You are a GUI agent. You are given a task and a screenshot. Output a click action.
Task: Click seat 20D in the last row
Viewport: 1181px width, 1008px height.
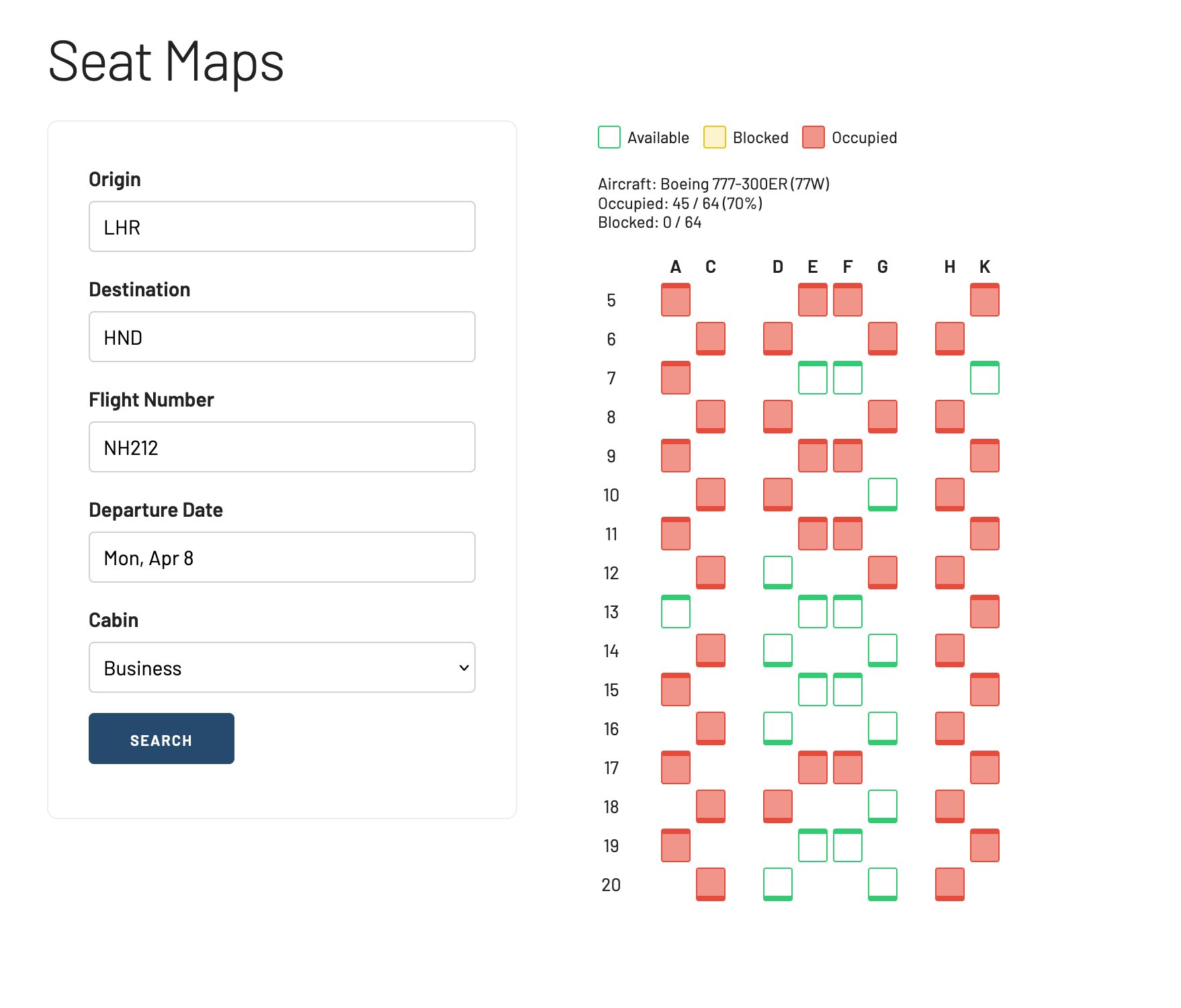[777, 885]
